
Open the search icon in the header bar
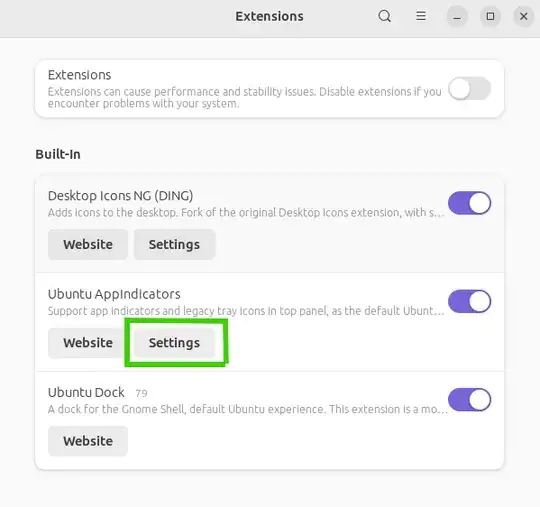[x=384, y=16]
